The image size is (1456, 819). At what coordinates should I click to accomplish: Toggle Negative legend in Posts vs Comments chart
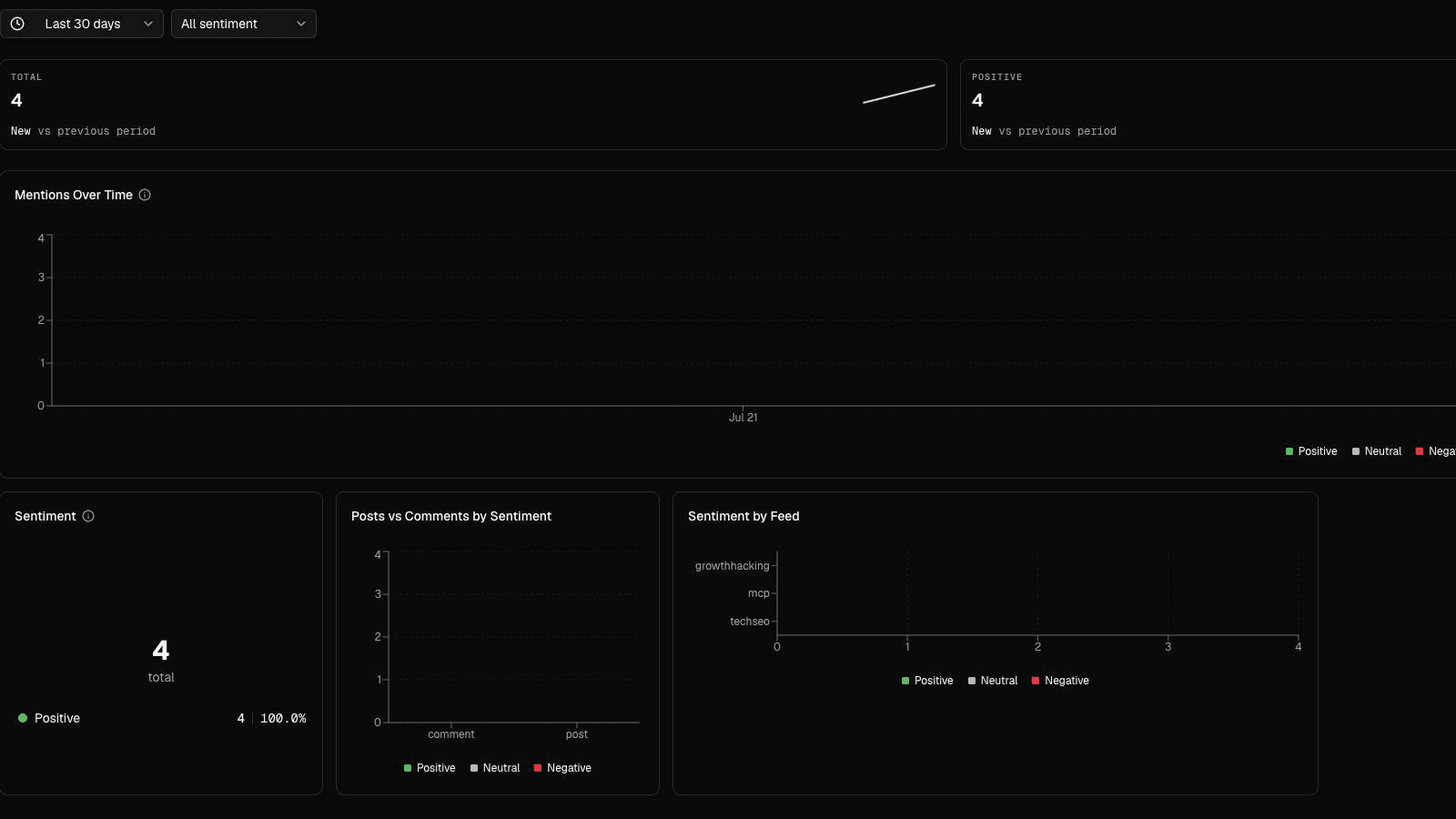coord(562,768)
